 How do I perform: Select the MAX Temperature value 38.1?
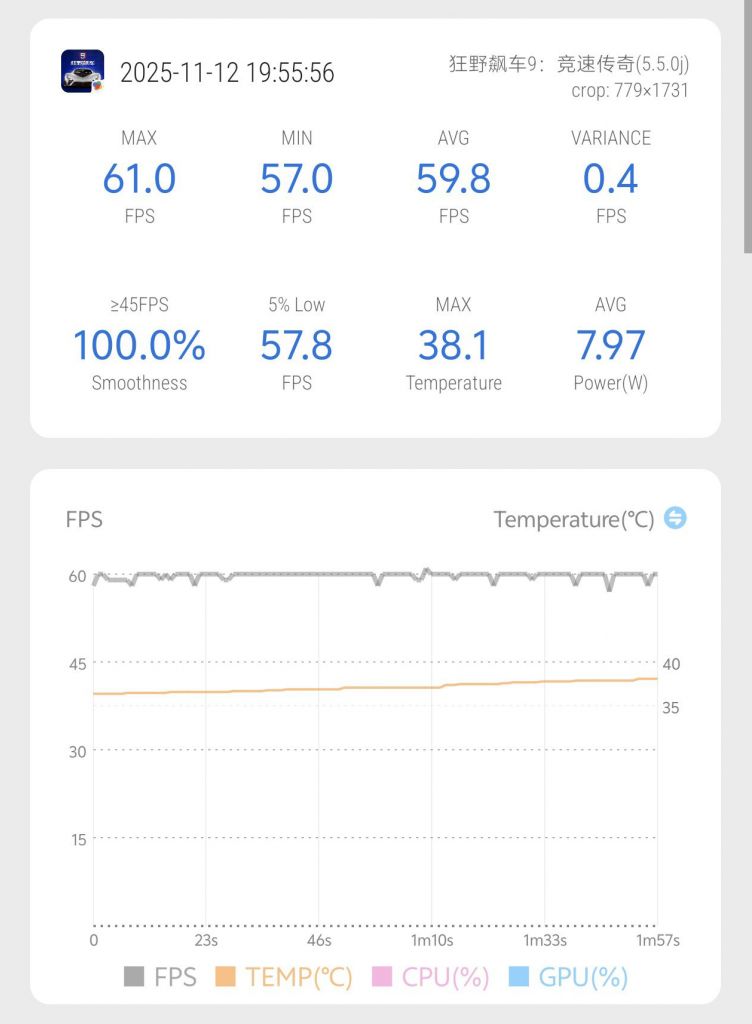click(453, 346)
